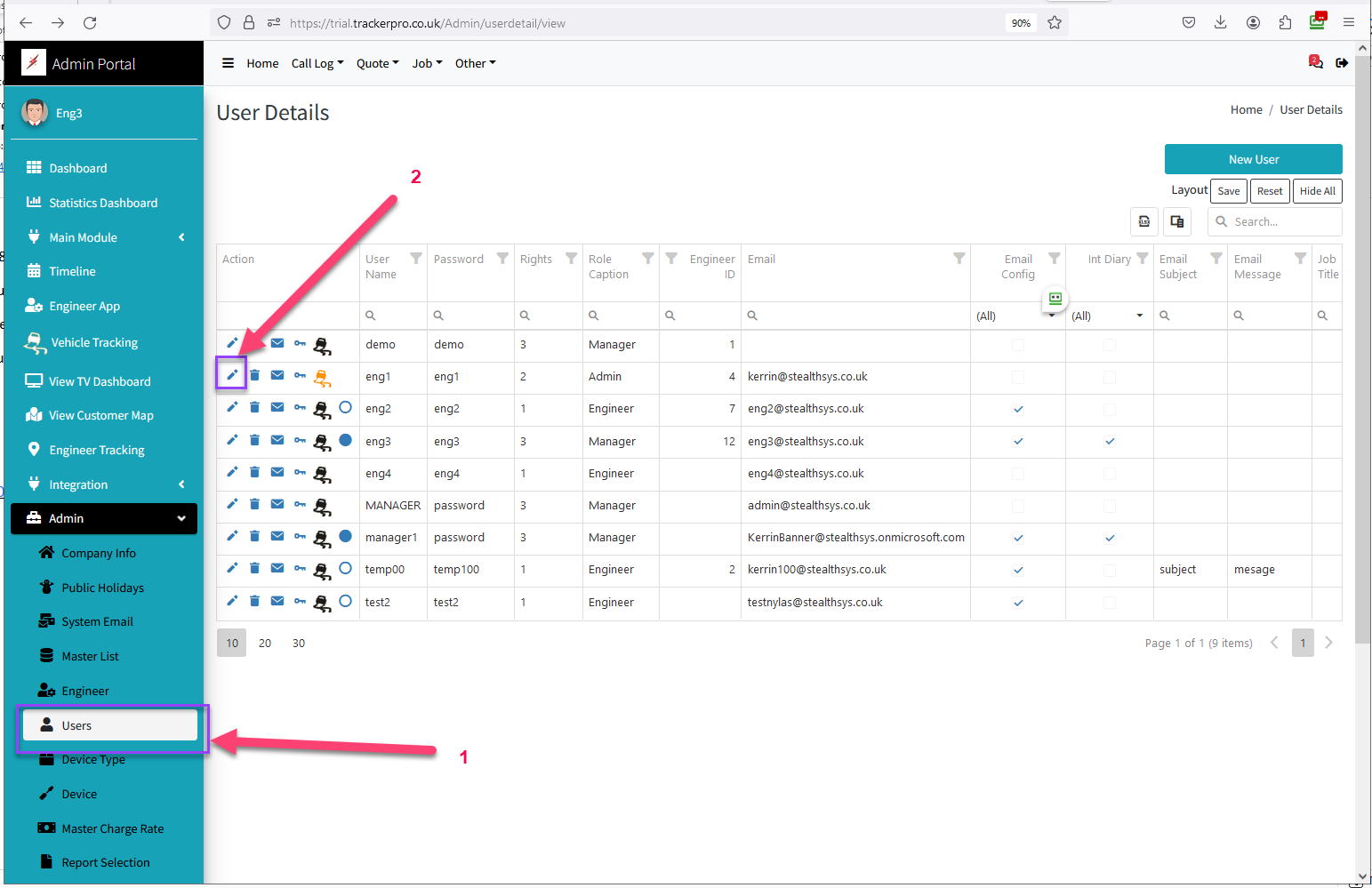The height and width of the screenshot is (888, 1372).
Task: Toggle Int Diary checkbox for eng3
Action: point(1110,441)
